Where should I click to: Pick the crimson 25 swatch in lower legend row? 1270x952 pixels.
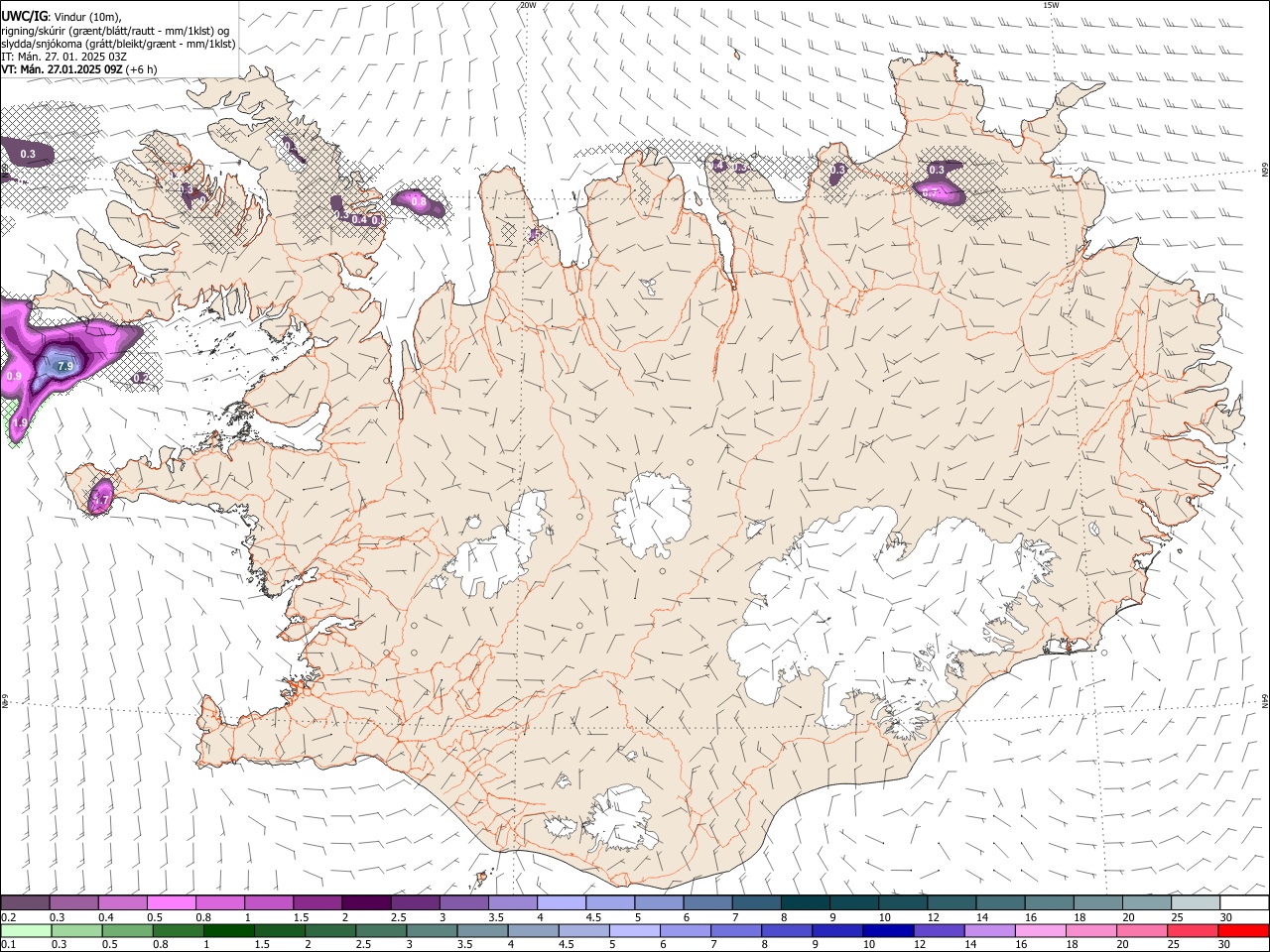pos(1193,930)
